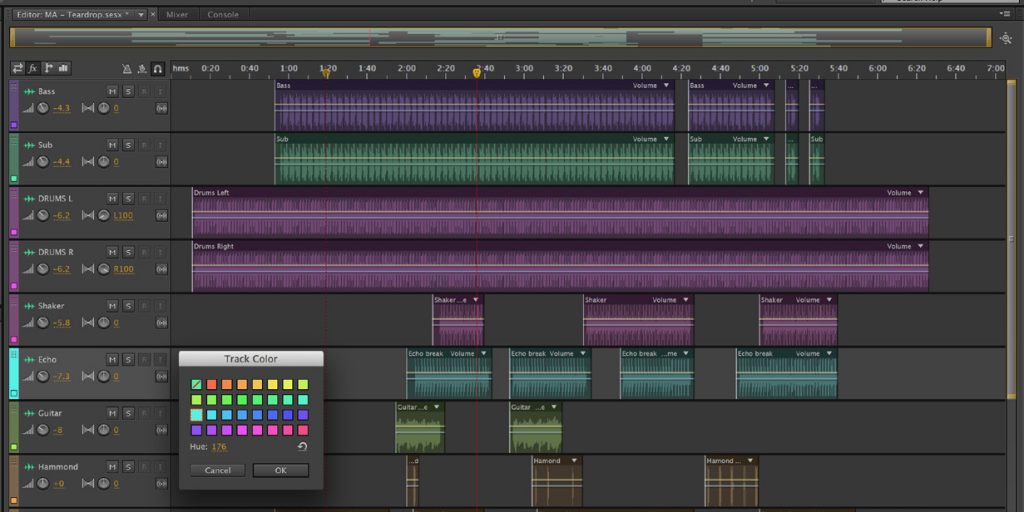The width and height of the screenshot is (1024, 512).
Task: Mute the Shaker track
Action: point(112,306)
